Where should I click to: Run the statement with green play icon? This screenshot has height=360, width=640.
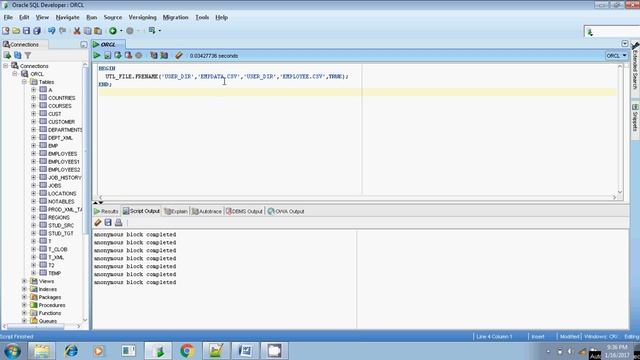pos(97,56)
